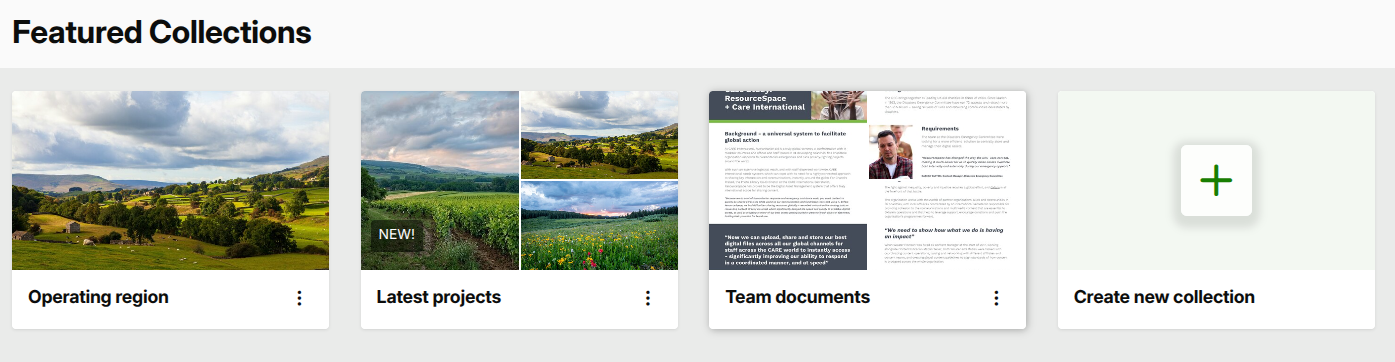The width and height of the screenshot is (1395, 362).
Task: Click the green plus icon
Action: click(1216, 180)
